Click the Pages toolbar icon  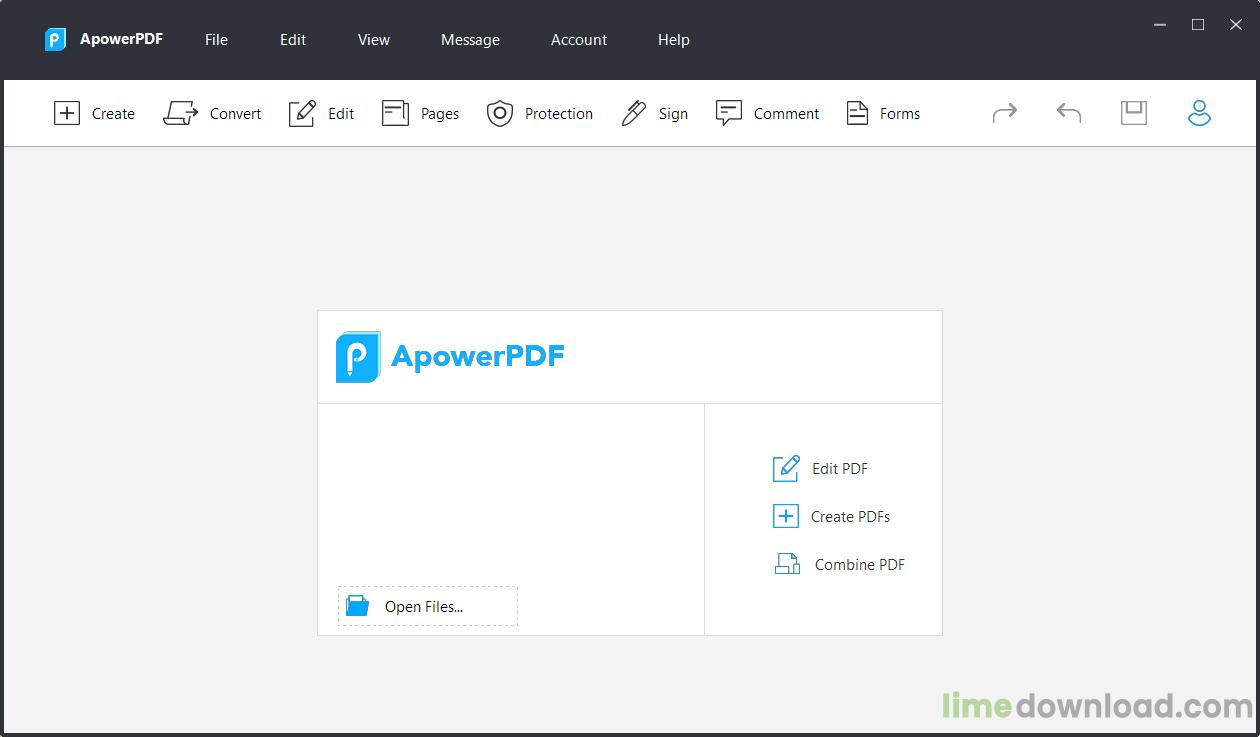click(395, 113)
